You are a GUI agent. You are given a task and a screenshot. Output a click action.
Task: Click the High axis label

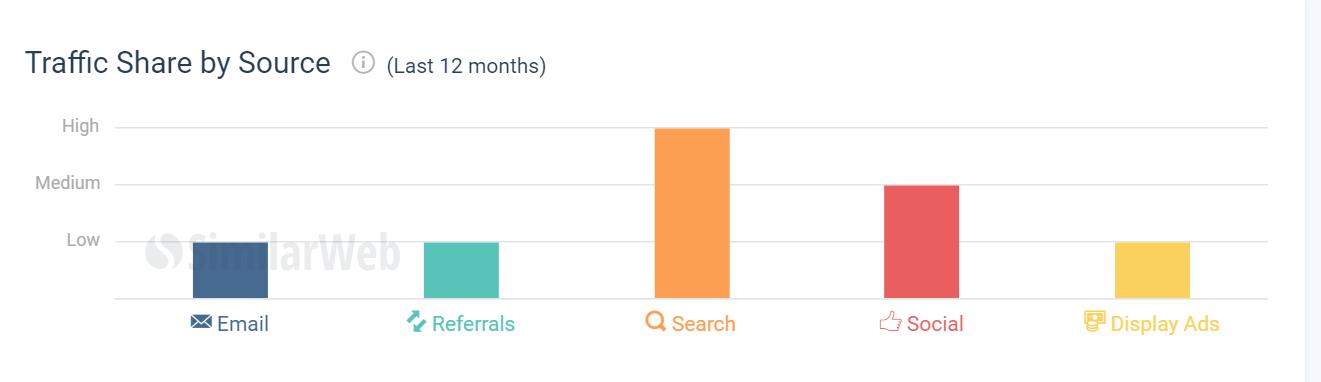[x=81, y=126]
